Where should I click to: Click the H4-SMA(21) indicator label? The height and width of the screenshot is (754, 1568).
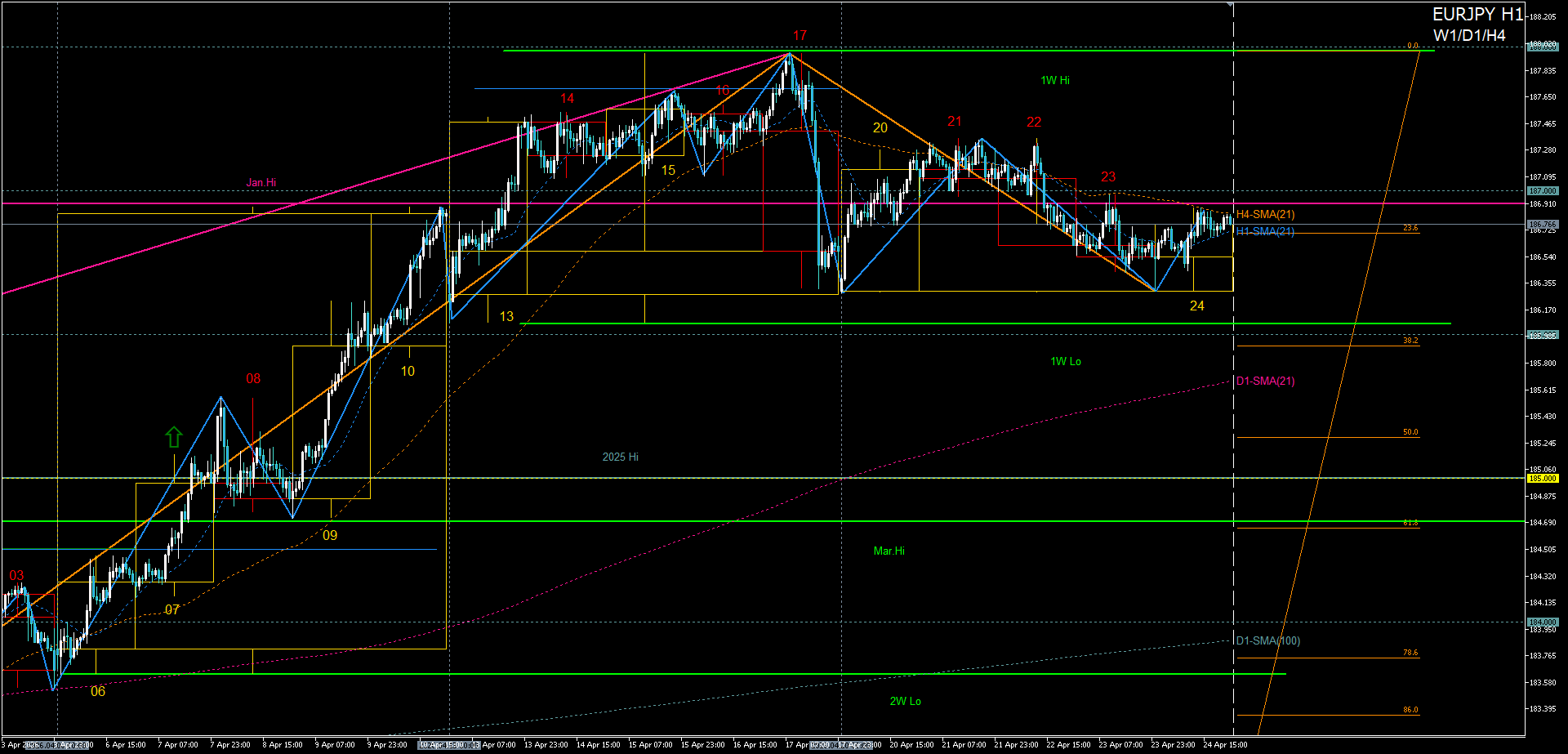pyautogui.click(x=1265, y=215)
